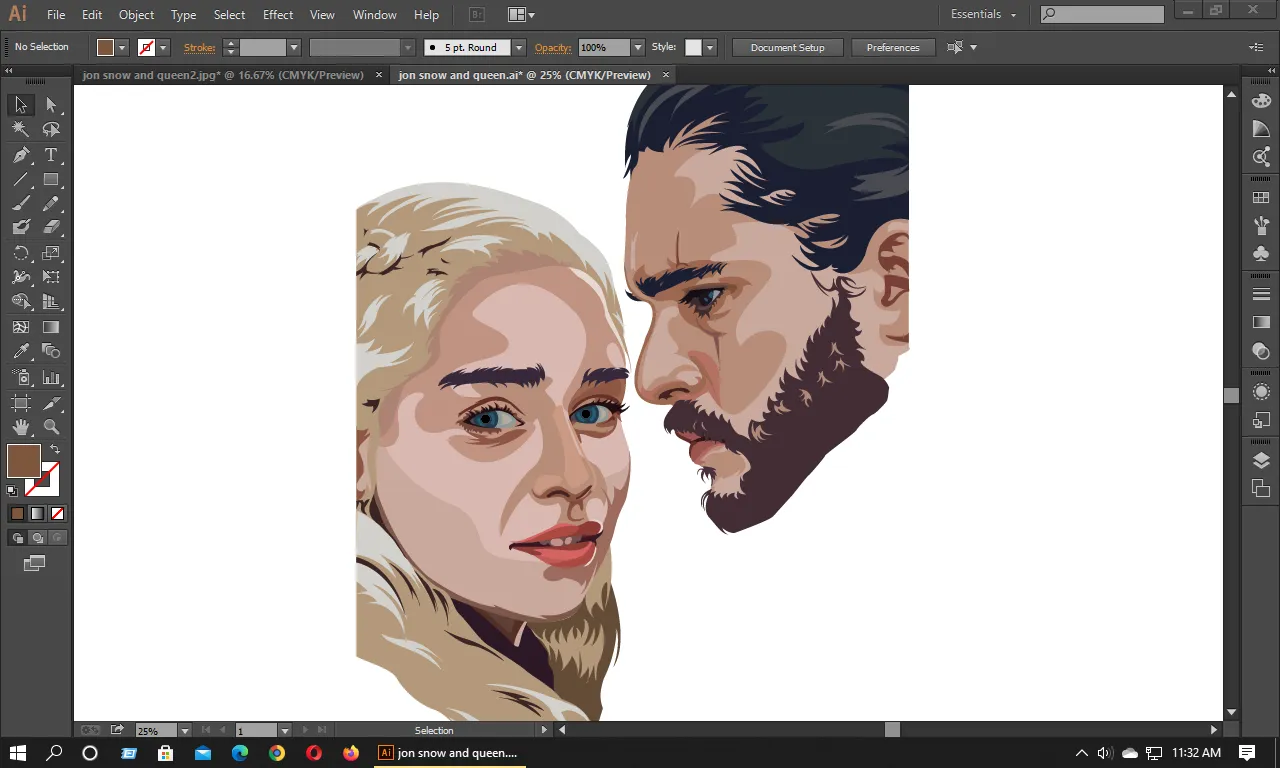The width and height of the screenshot is (1280, 768).
Task: Click the Document Setup button
Action: point(788,48)
